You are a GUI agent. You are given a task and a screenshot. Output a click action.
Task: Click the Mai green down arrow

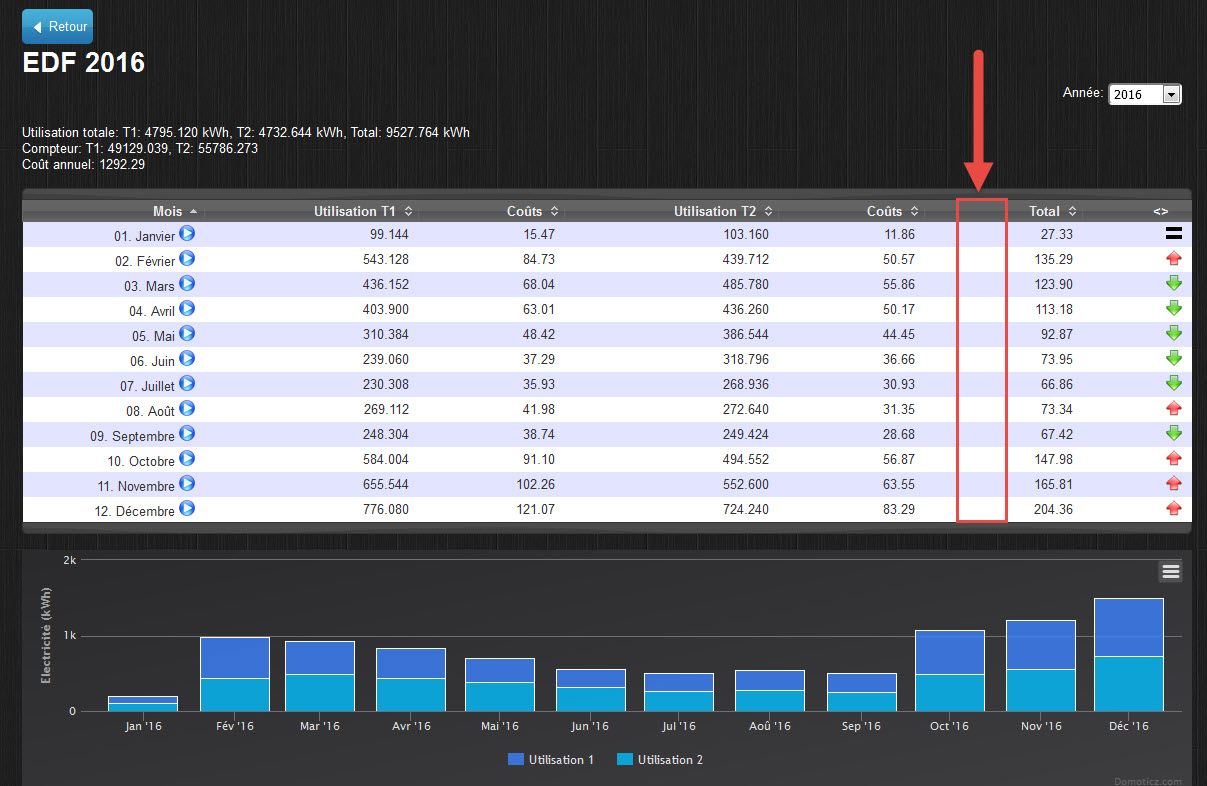tap(1174, 333)
